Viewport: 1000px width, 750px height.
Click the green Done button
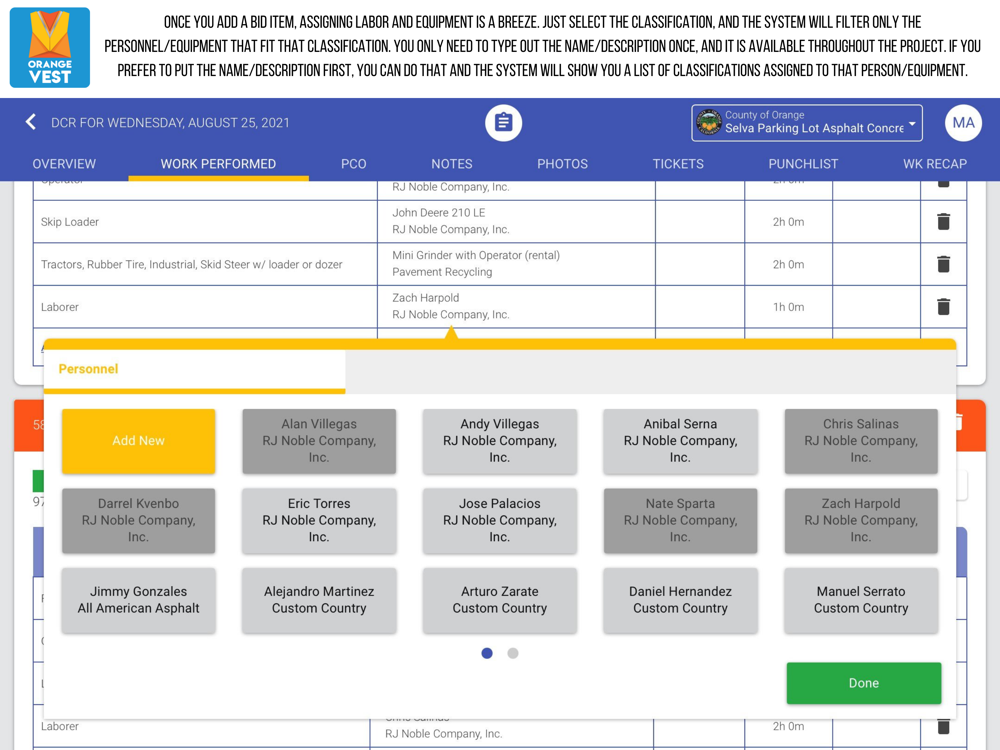click(864, 683)
